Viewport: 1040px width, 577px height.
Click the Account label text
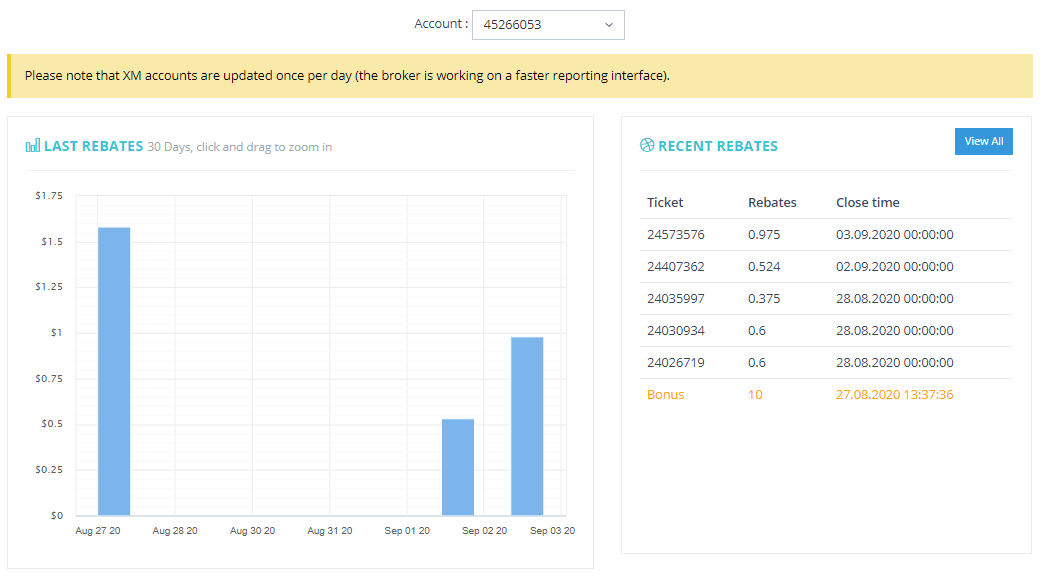coord(441,24)
